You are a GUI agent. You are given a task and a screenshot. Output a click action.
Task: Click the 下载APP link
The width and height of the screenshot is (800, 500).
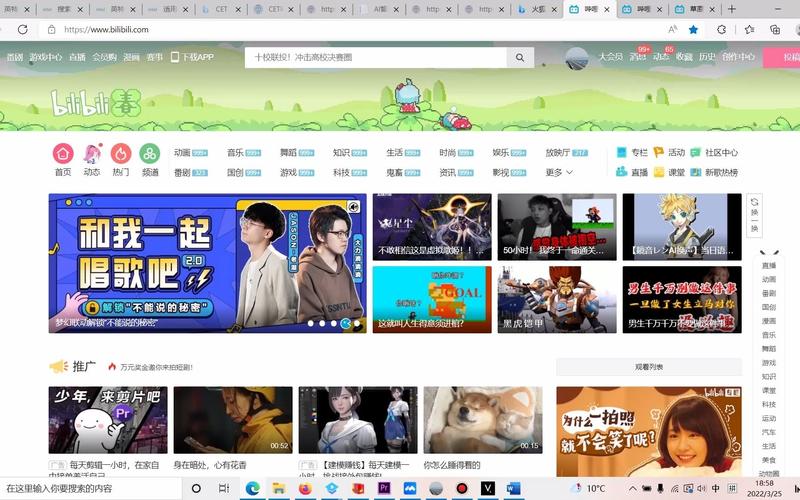coord(192,57)
